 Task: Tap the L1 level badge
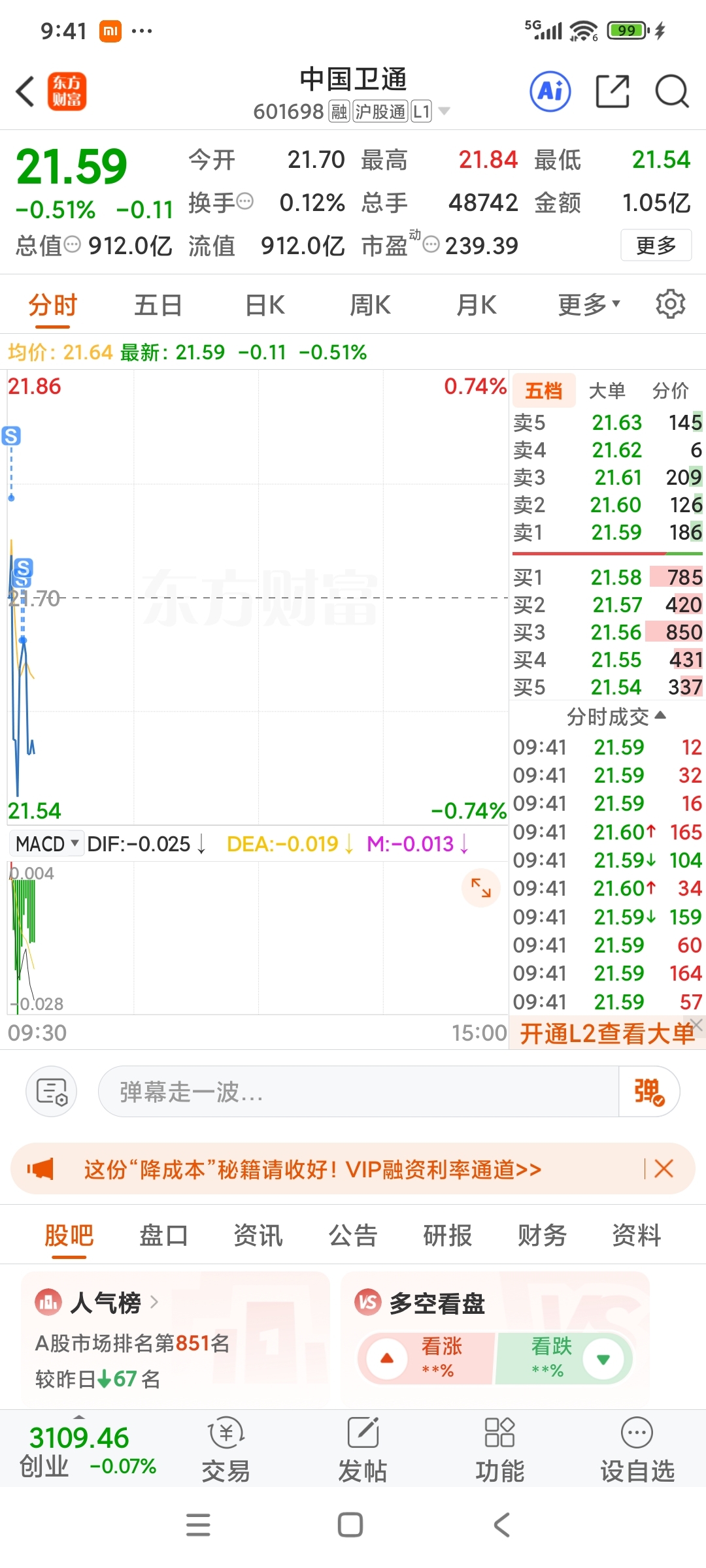[422, 111]
